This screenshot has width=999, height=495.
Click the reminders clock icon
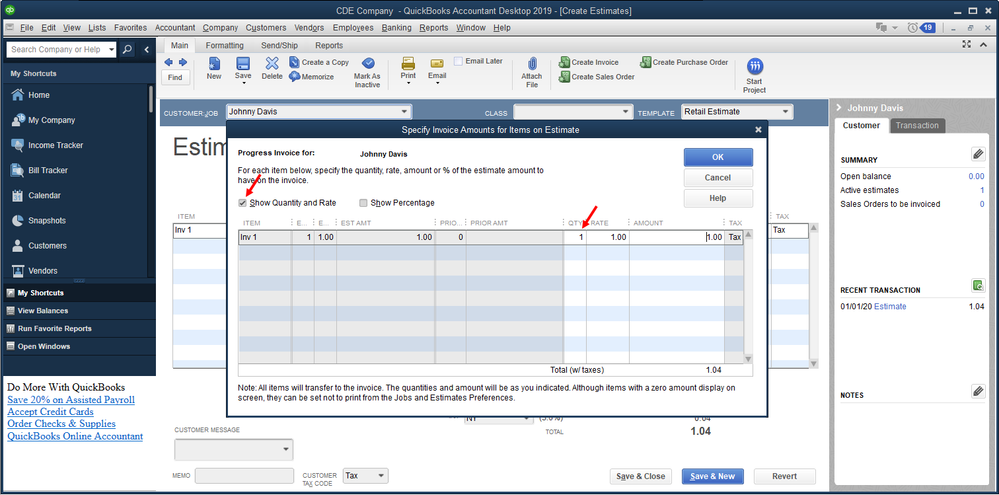(914, 27)
